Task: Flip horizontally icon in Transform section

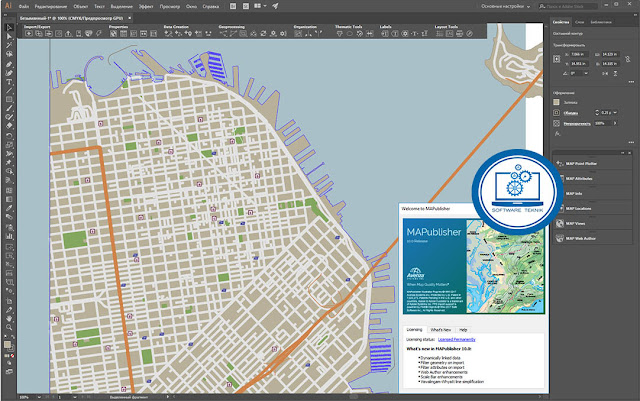Action: click(605, 74)
